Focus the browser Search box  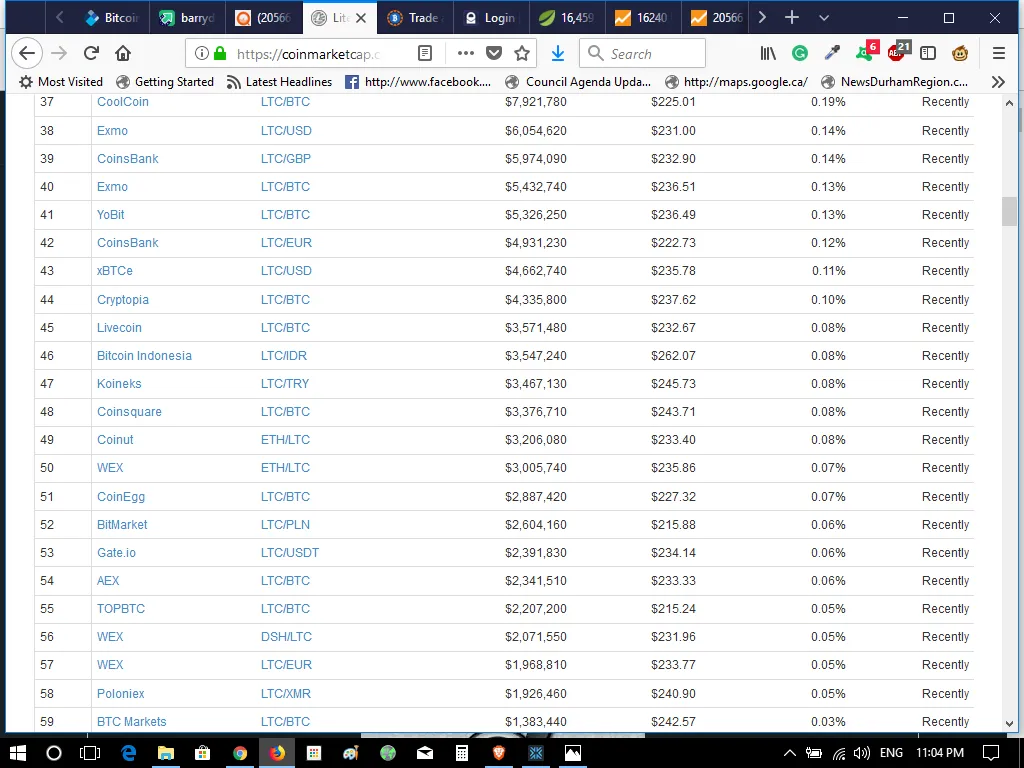pos(642,54)
